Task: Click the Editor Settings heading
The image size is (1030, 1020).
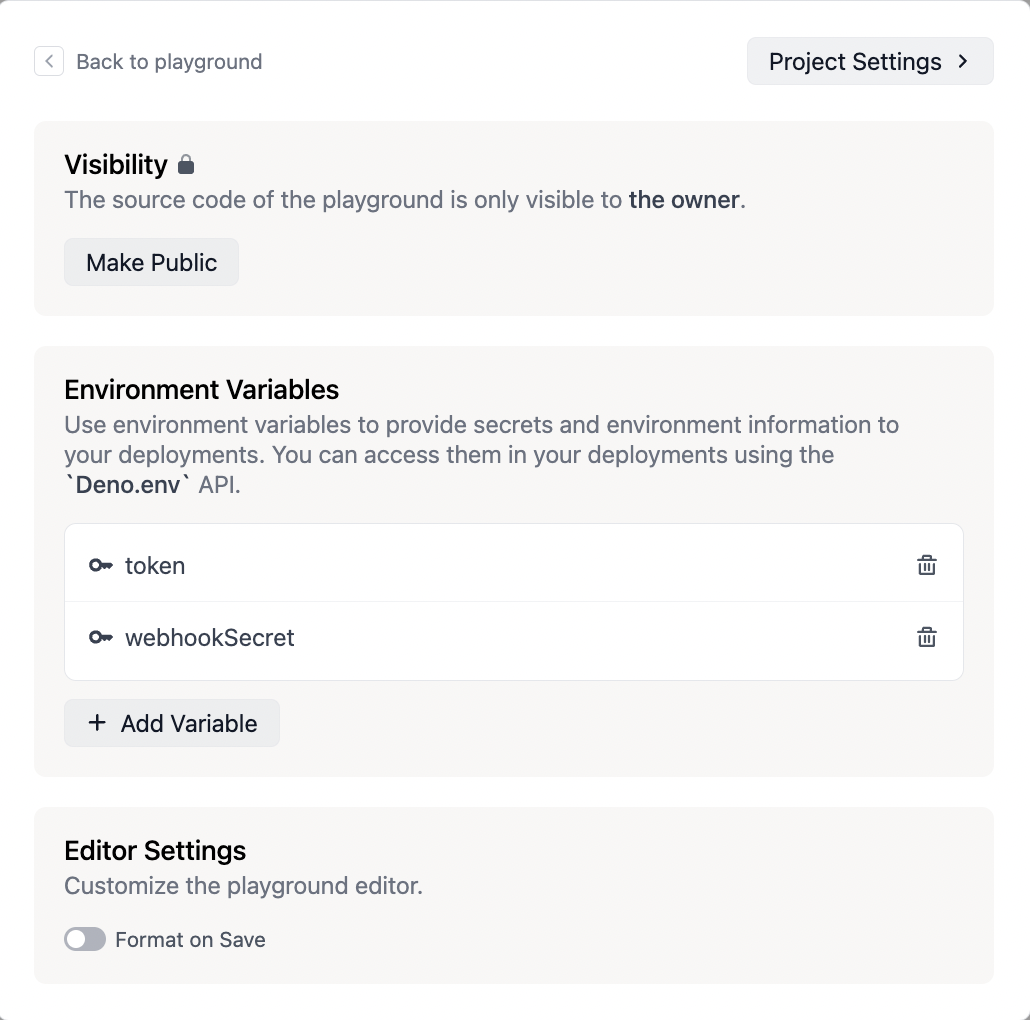Action: [x=155, y=851]
